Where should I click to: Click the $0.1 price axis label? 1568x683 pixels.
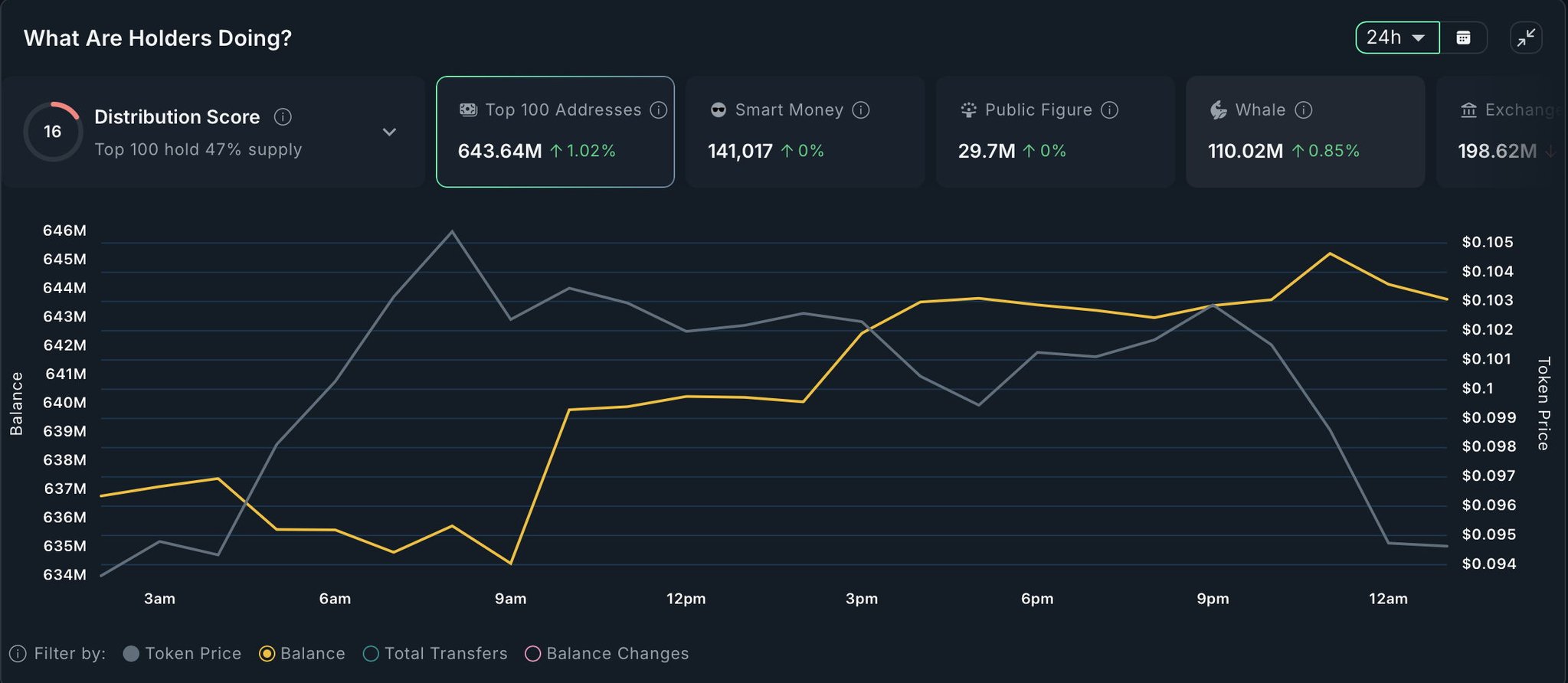[x=1478, y=388]
